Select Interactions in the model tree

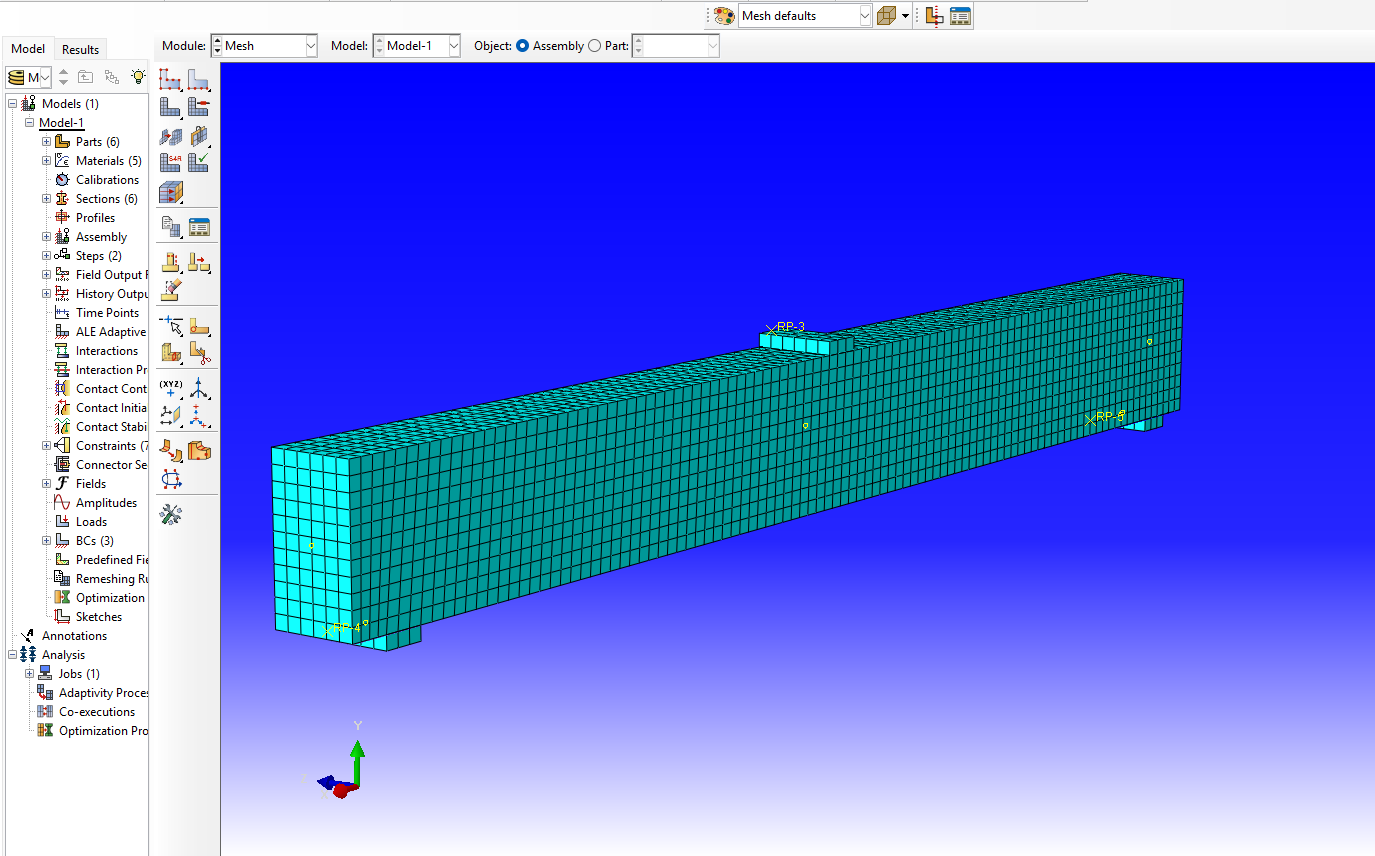click(107, 351)
